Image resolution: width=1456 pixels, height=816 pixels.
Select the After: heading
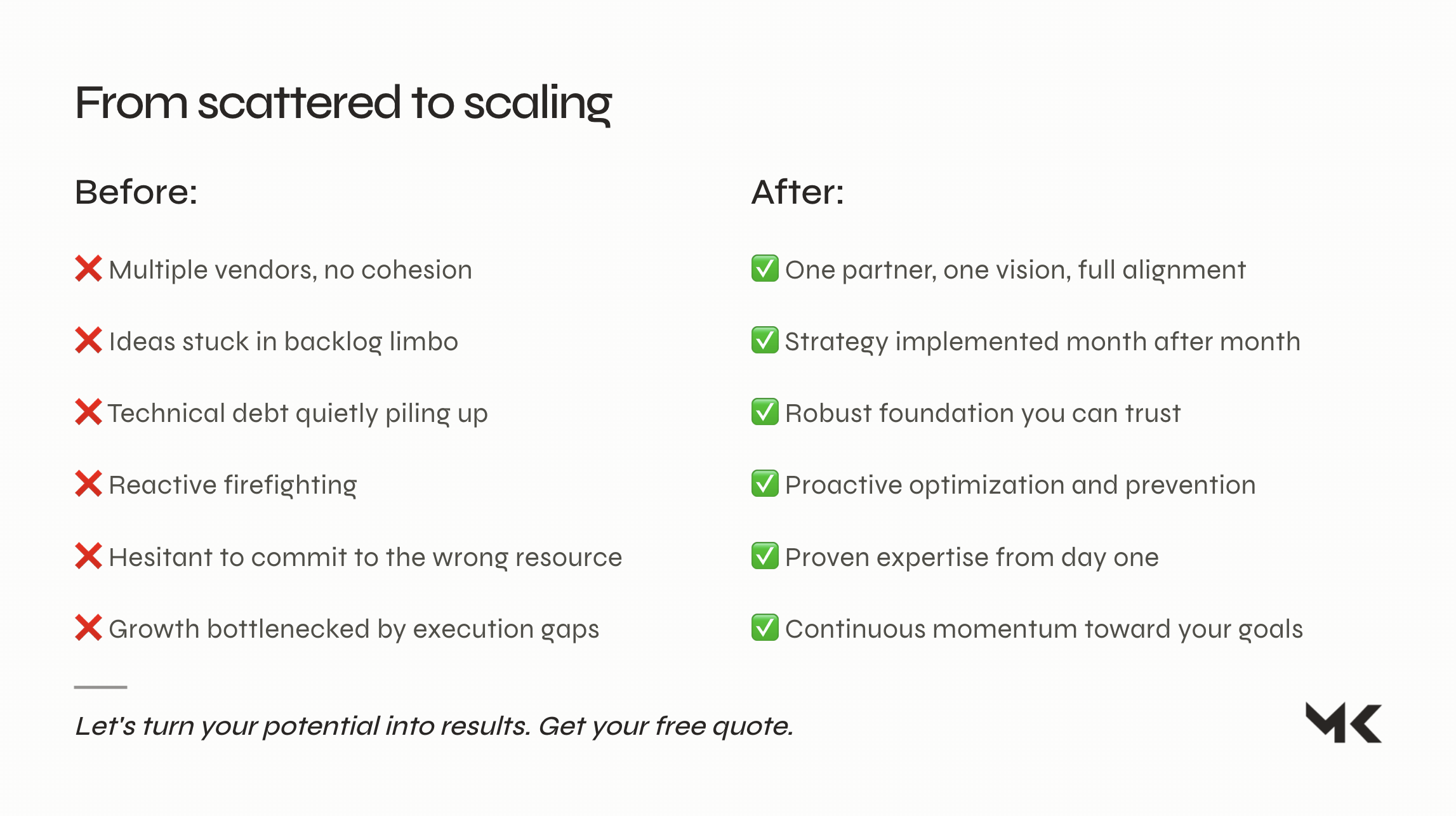[797, 192]
